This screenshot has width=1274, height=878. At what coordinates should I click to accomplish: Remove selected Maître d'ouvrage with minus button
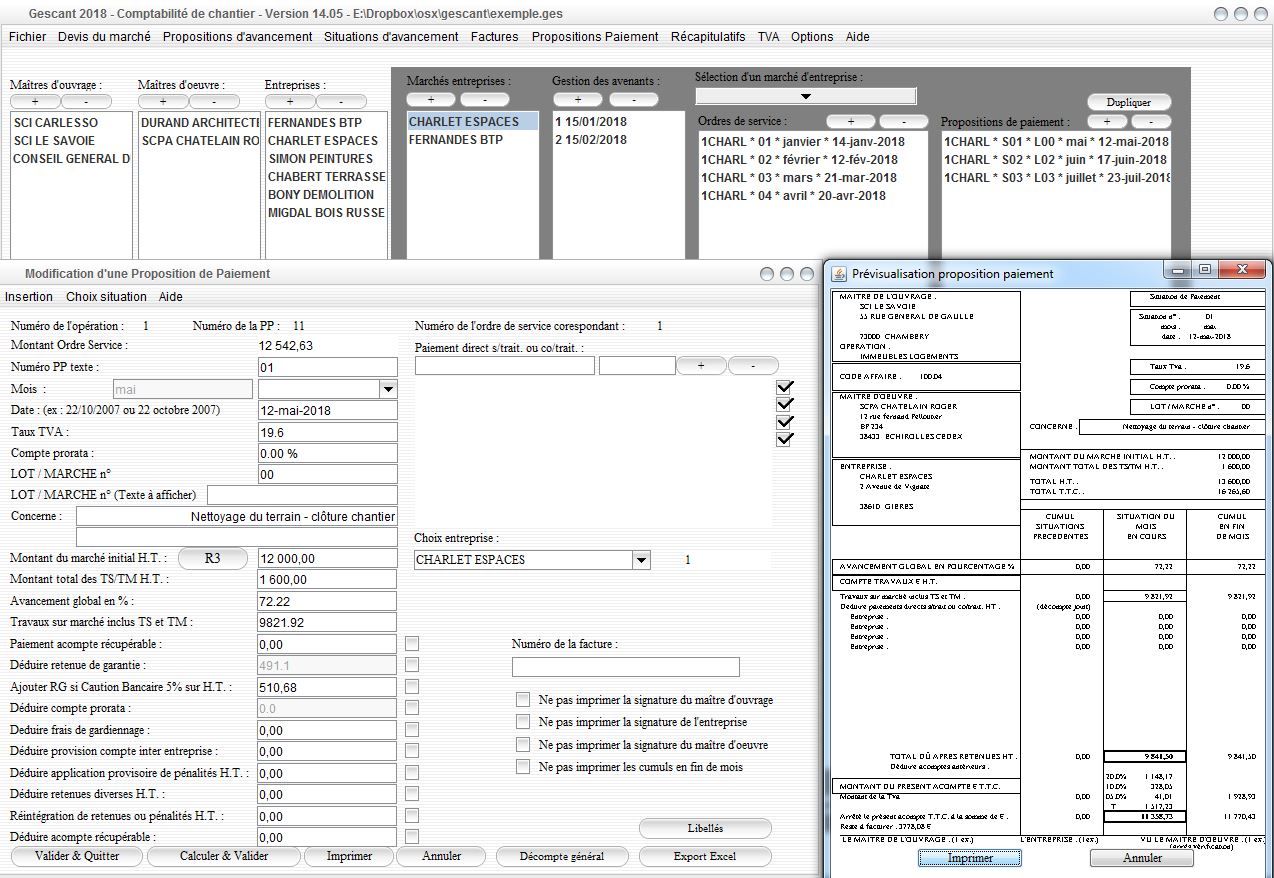pos(87,102)
